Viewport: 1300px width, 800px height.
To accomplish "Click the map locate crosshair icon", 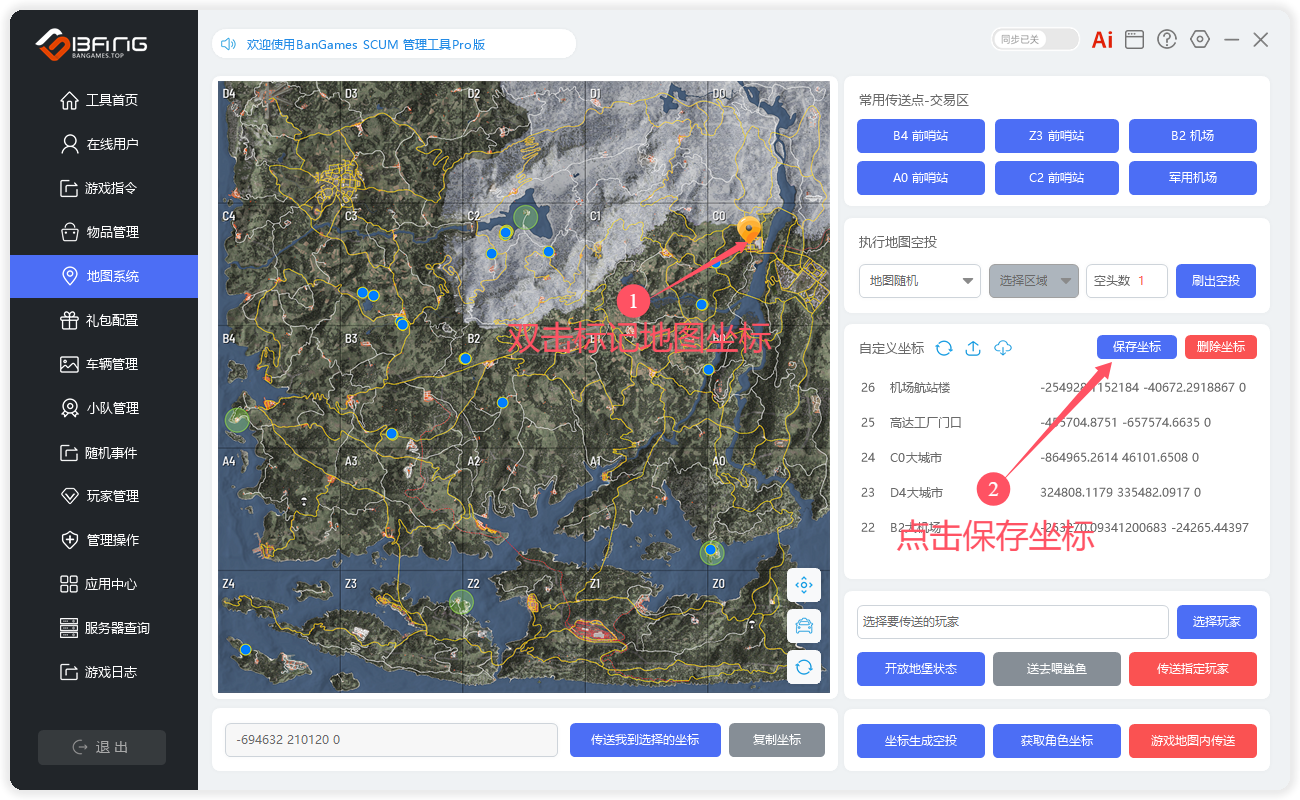I will (x=803, y=585).
